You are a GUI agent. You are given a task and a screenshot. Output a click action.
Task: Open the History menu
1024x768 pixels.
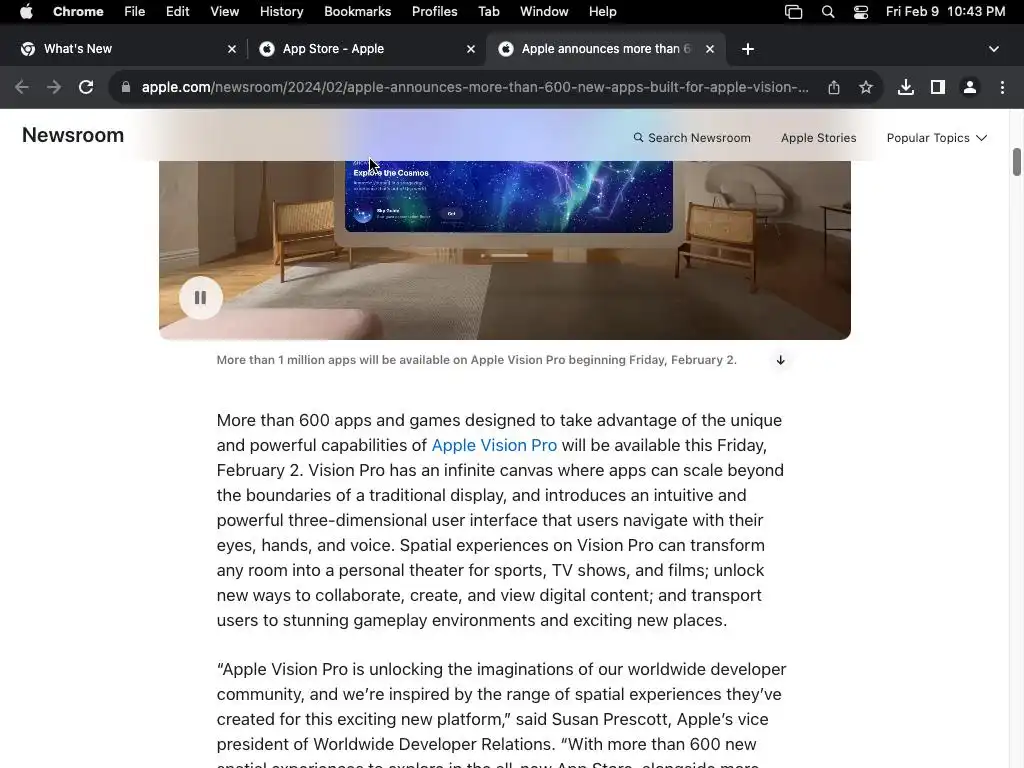point(281,12)
